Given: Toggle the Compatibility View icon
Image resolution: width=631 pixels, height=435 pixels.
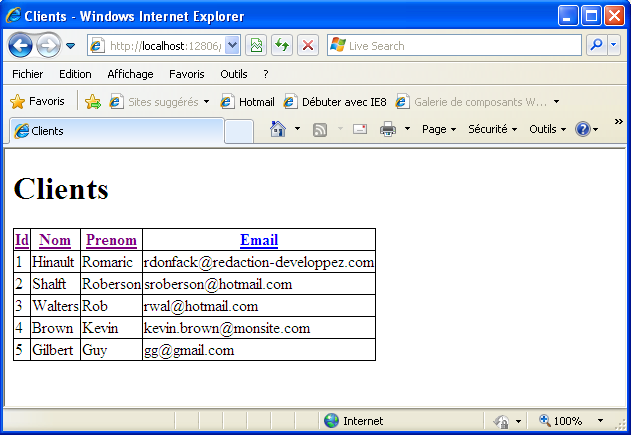Looking at the screenshot, I should click(257, 46).
